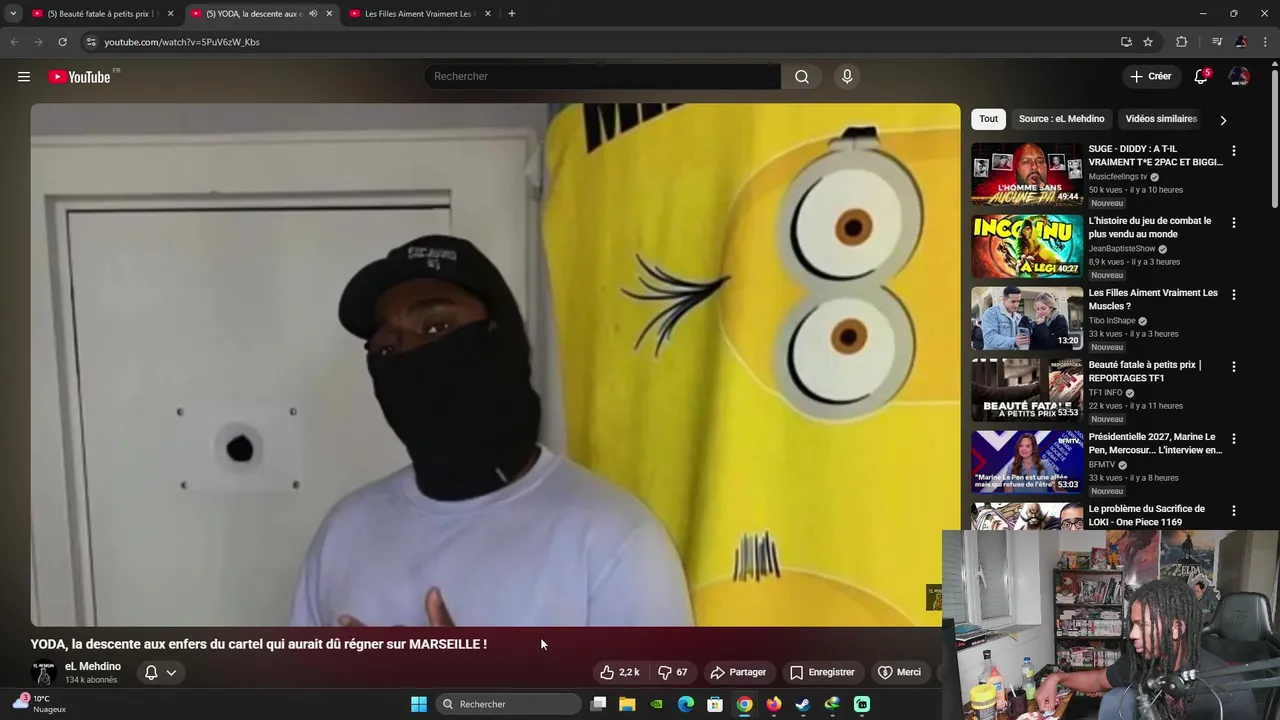1280x720 pixels.
Task: Click the Enregistrer button
Action: (822, 672)
